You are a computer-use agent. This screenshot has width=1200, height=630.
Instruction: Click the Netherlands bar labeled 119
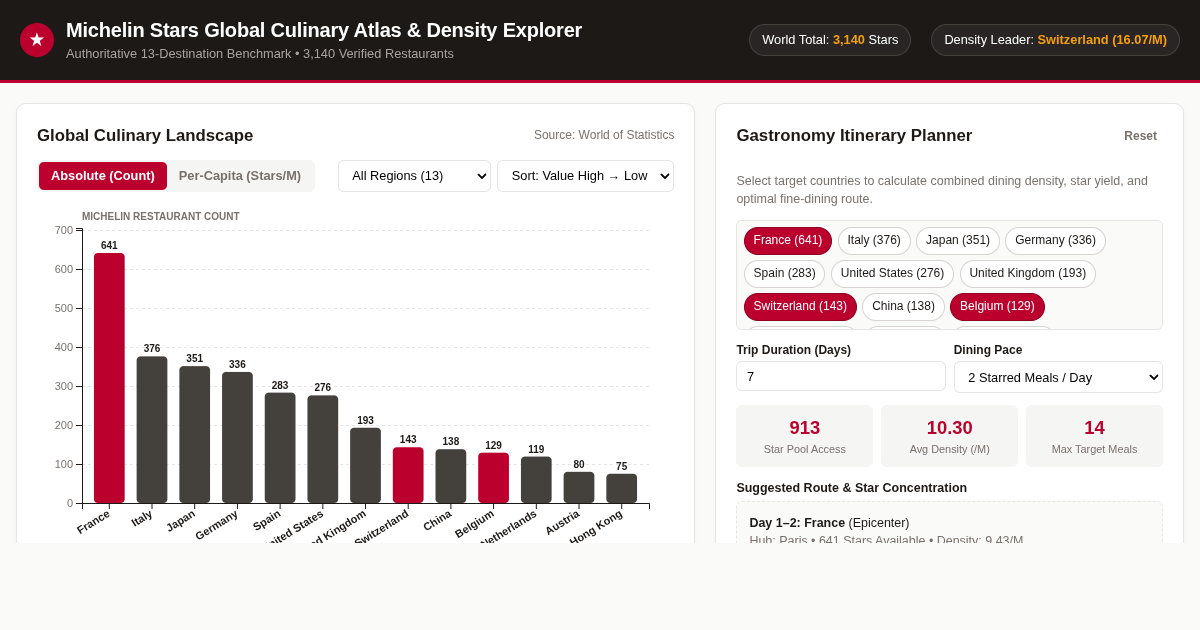point(536,480)
